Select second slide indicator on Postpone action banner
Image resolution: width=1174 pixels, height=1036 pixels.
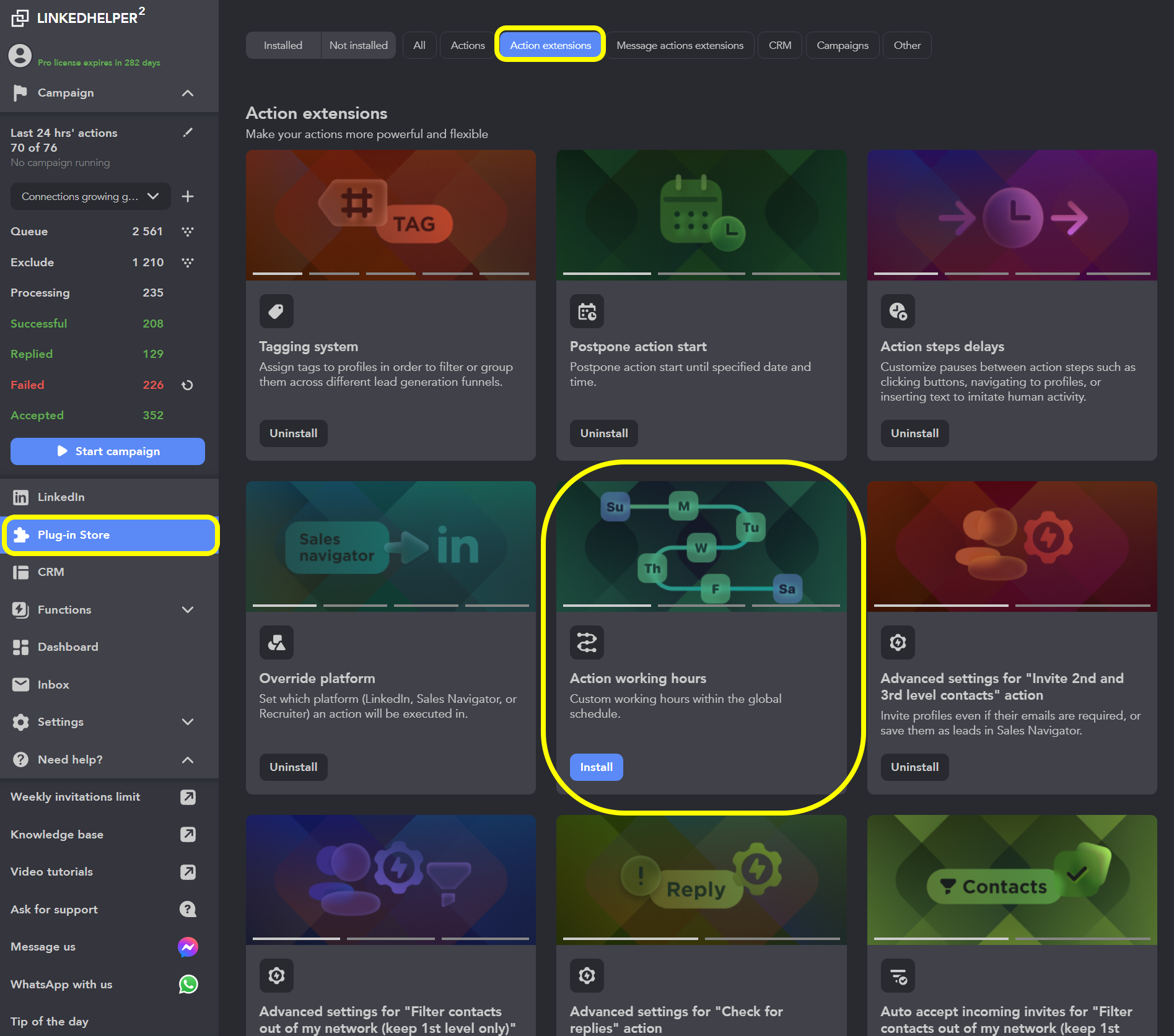click(x=701, y=273)
